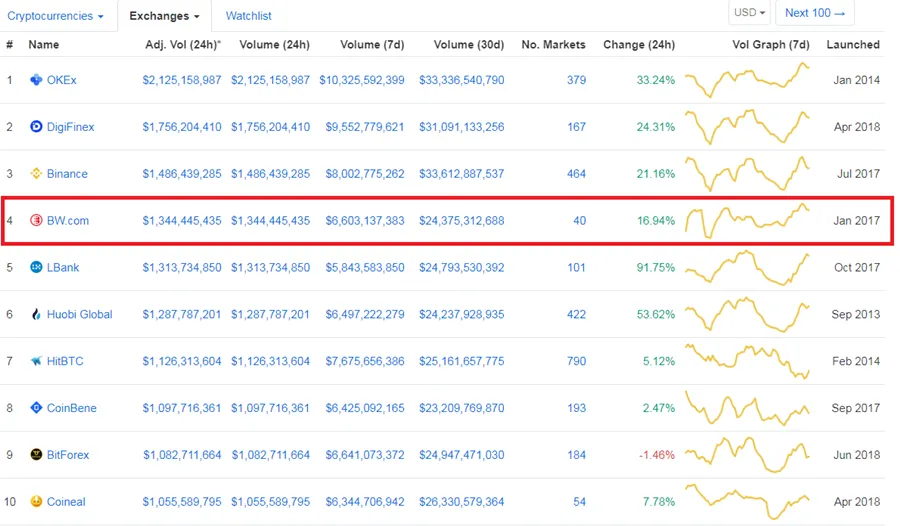This screenshot has width=900, height=526.
Task: Open the DigiFinex exchange link
Action: tap(70, 127)
